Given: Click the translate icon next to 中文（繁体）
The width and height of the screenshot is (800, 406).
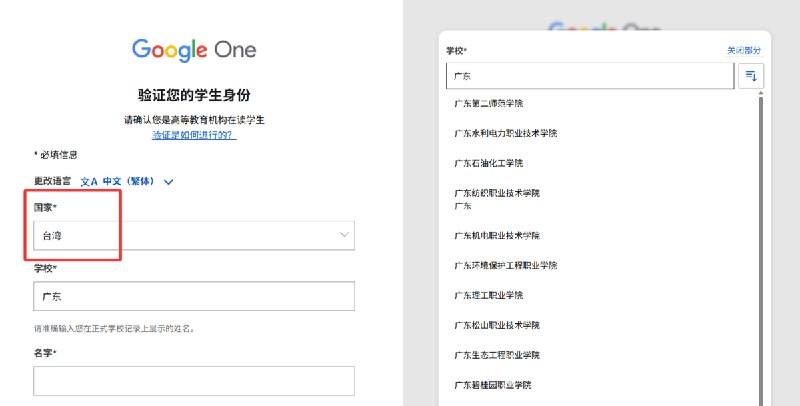Looking at the screenshot, I should click(x=89, y=182).
